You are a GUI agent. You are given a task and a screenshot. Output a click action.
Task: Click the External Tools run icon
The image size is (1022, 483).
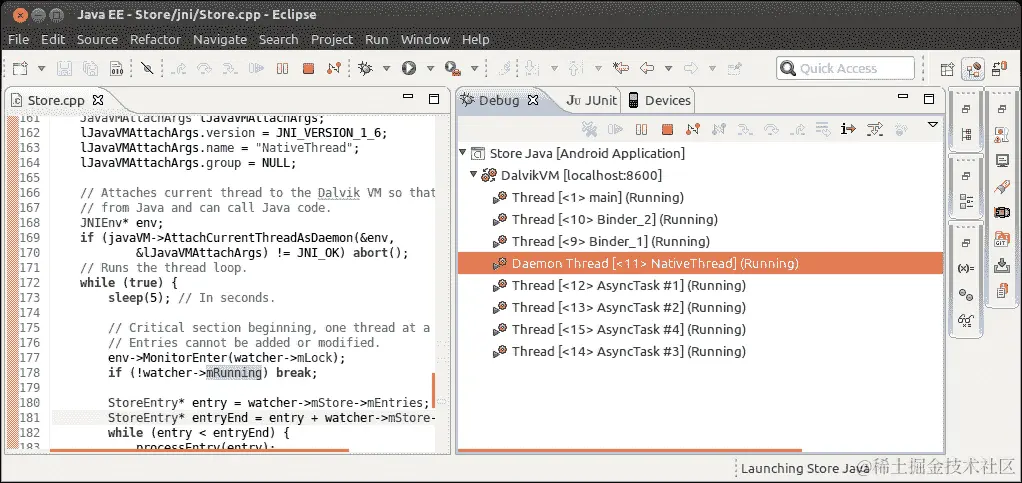453,68
